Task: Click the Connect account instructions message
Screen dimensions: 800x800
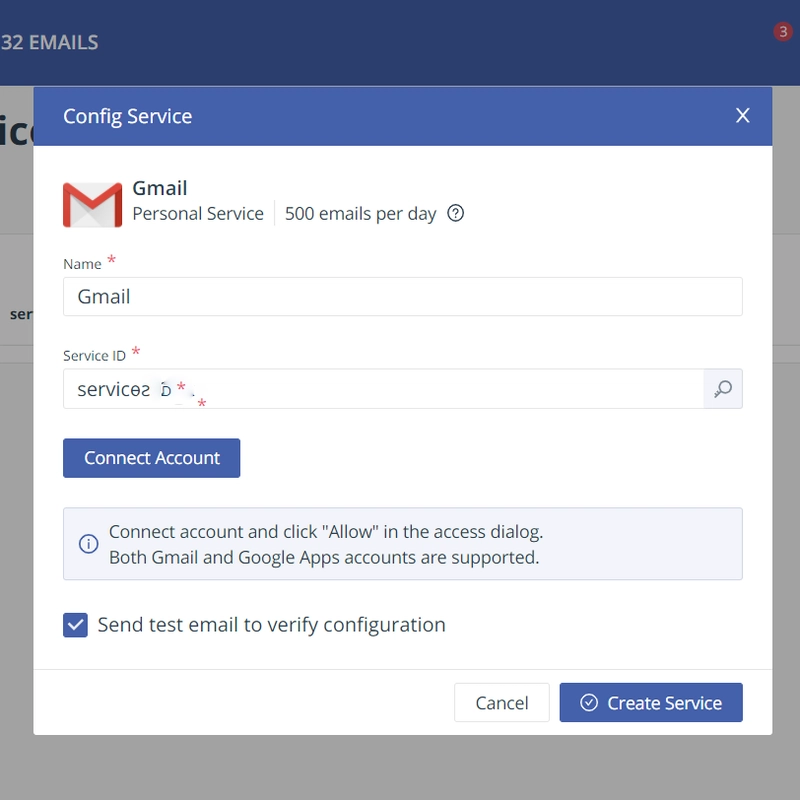Action: (325, 544)
